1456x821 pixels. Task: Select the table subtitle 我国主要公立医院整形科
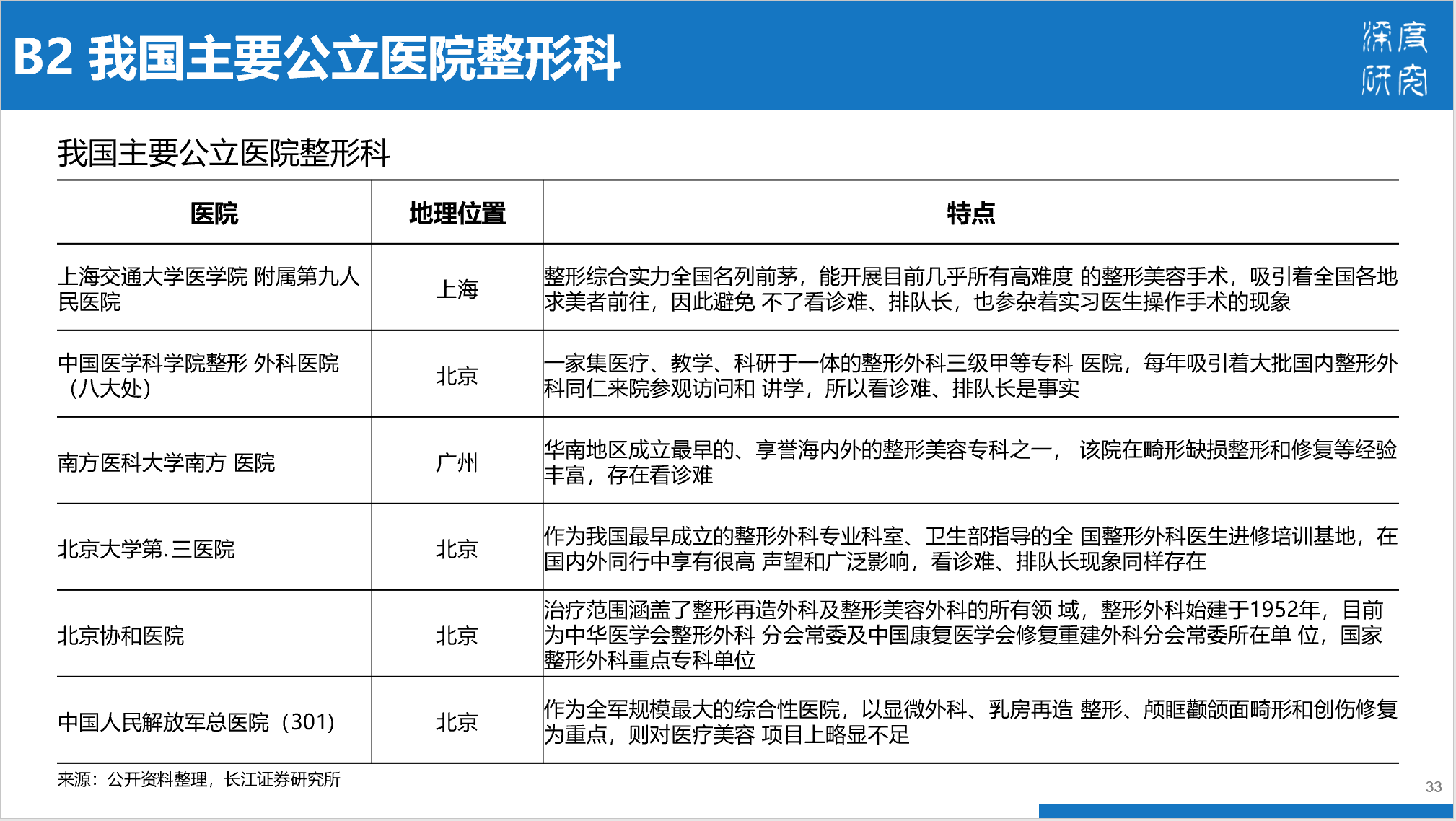223,153
